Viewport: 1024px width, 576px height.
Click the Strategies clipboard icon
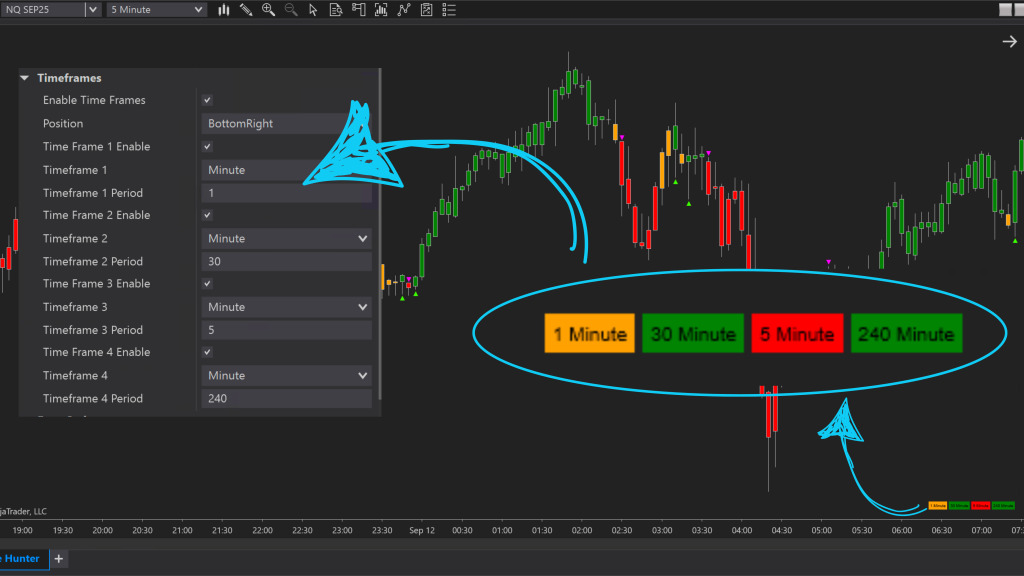[x=425, y=10]
